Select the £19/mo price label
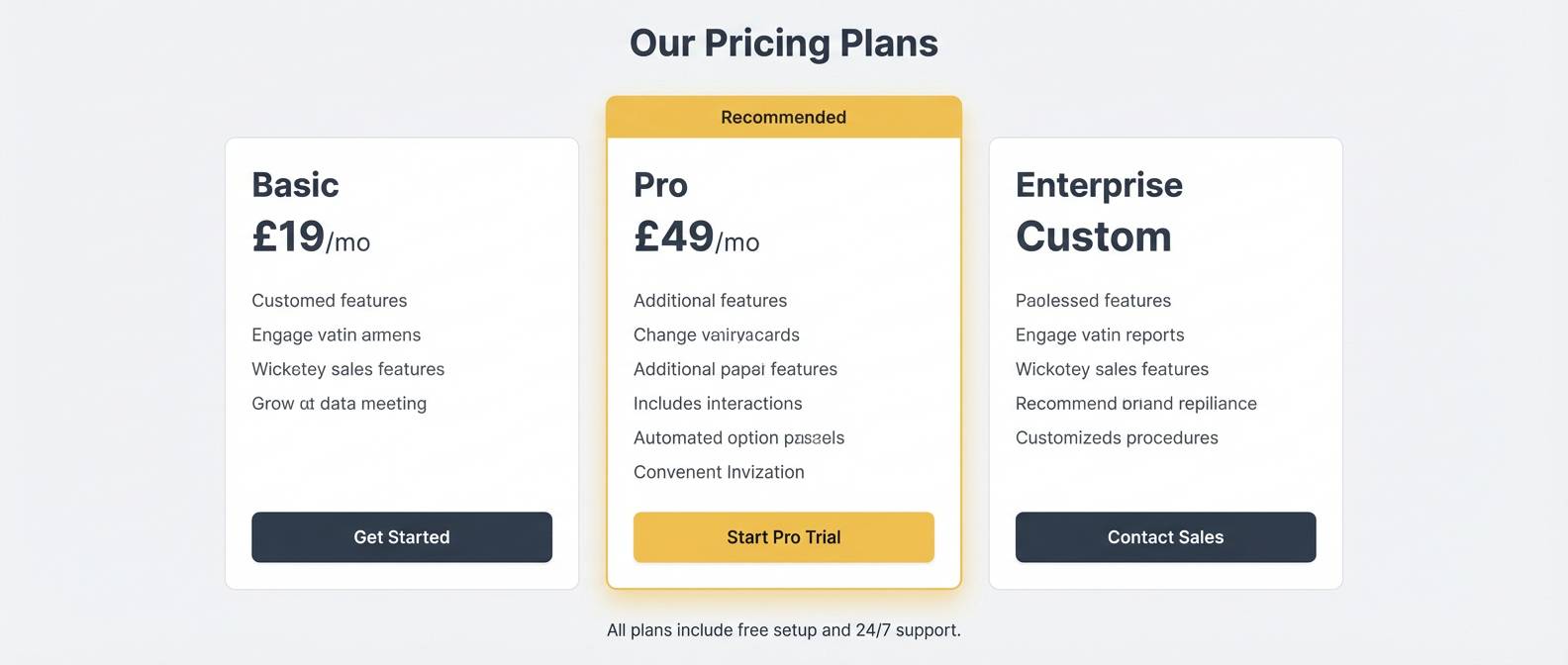The image size is (1568, 665). [310, 237]
